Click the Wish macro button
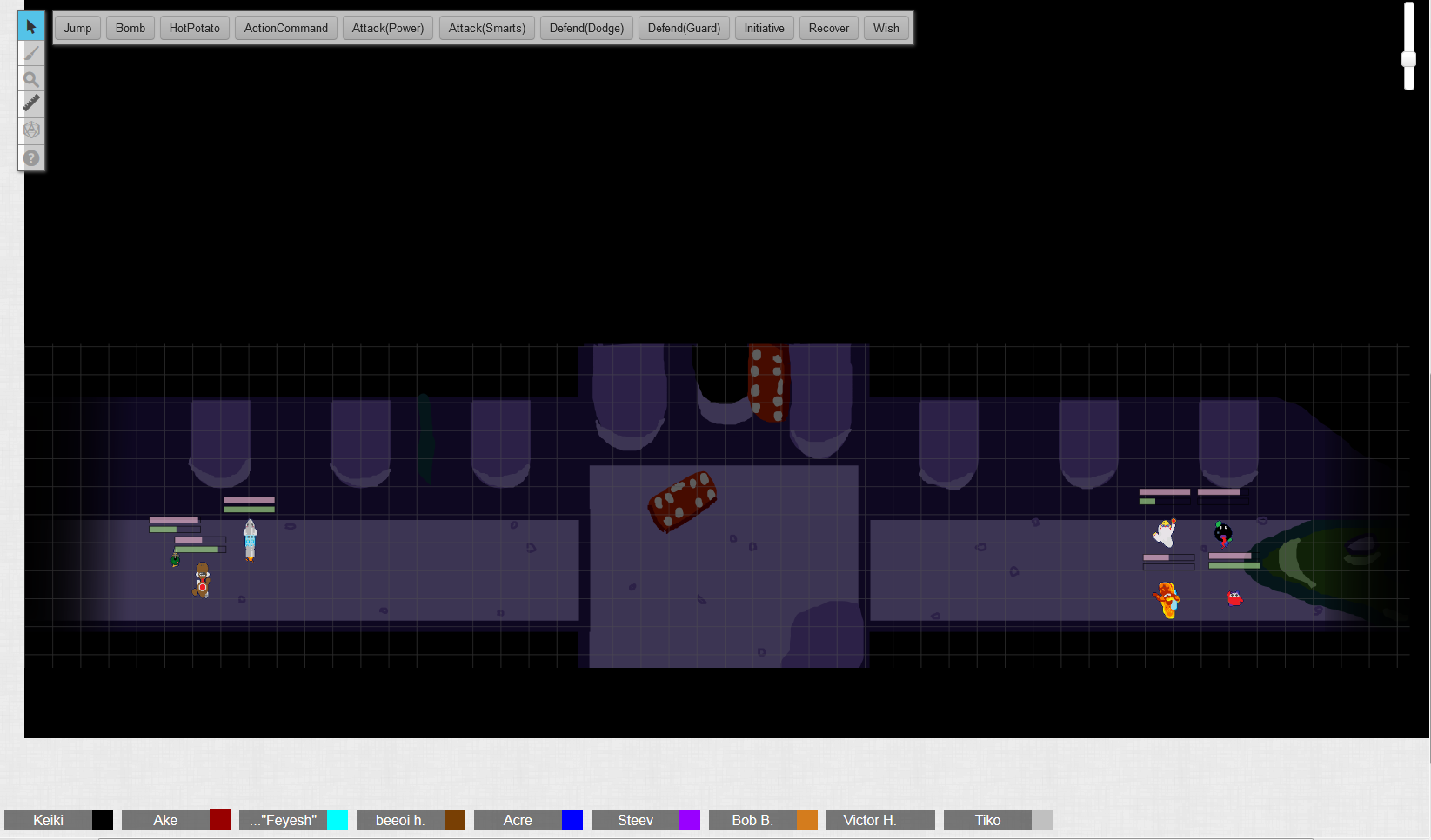This screenshot has width=1431, height=840. (x=886, y=28)
